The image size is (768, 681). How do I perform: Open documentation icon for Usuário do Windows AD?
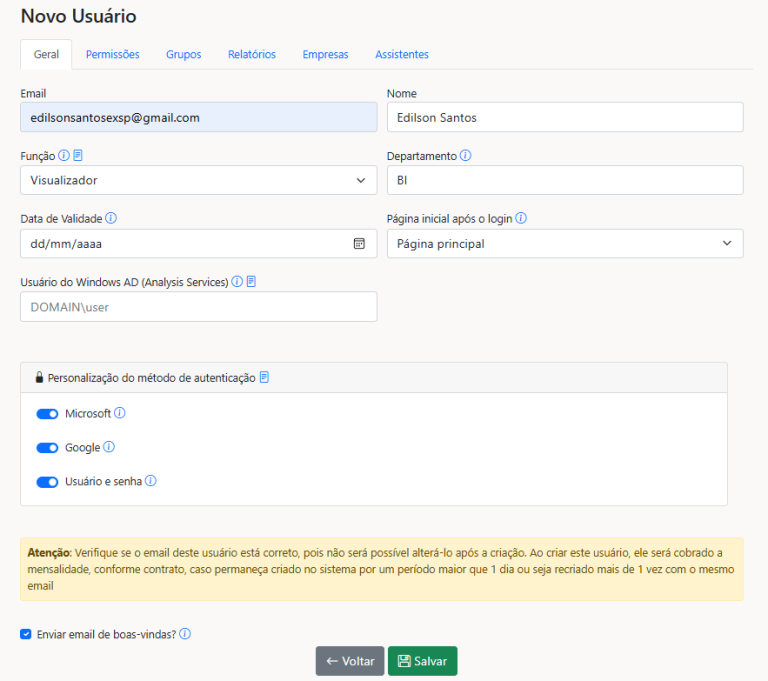coord(252,282)
